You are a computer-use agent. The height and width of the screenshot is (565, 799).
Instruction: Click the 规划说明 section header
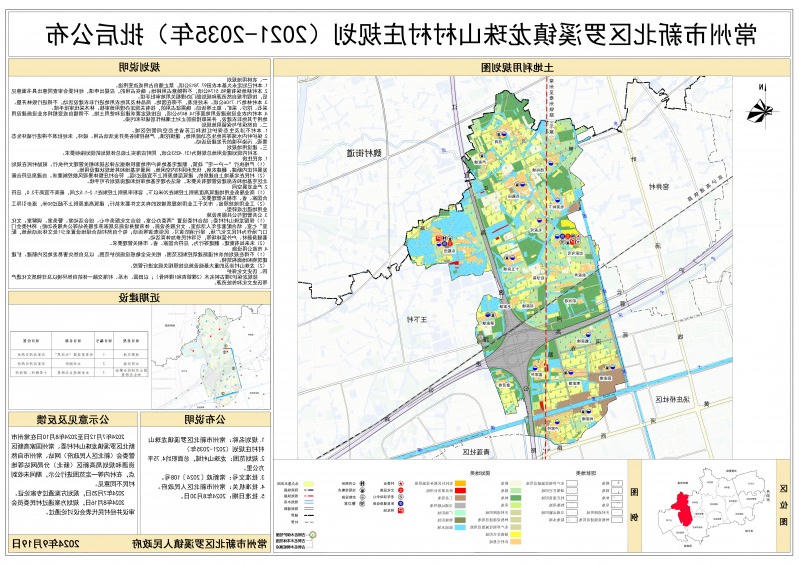pos(139,67)
